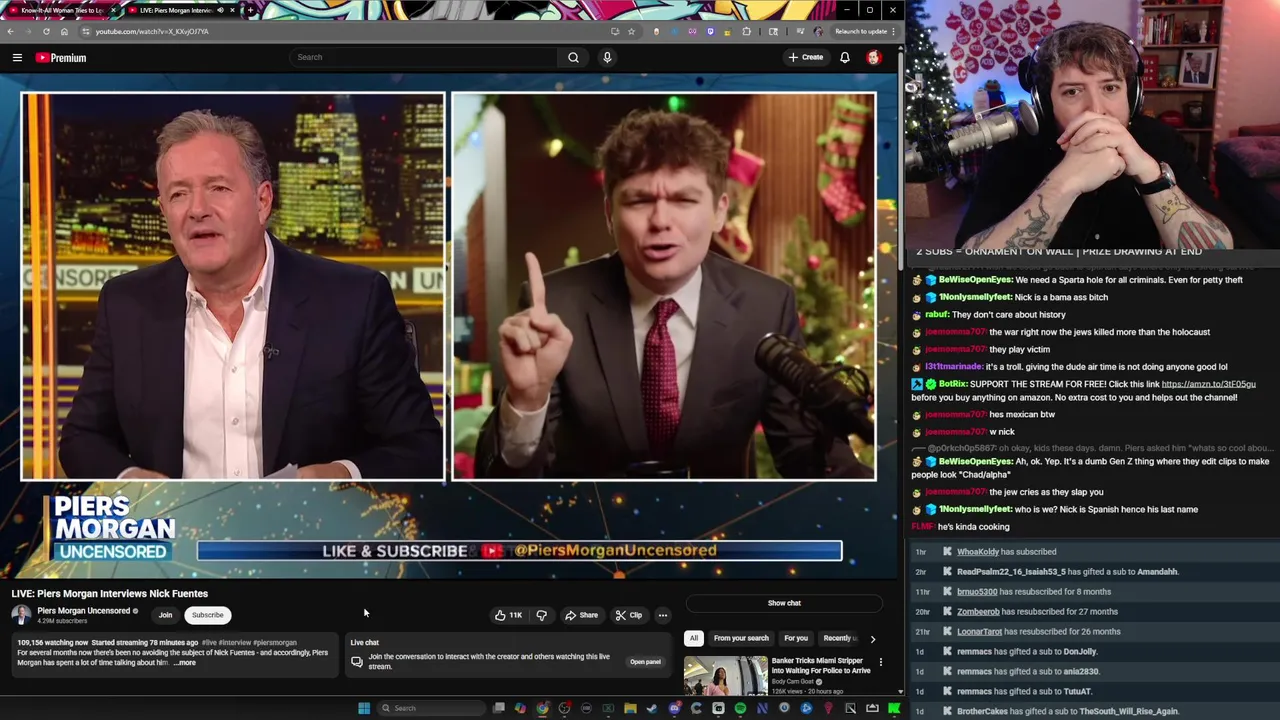The image size is (1280, 720).
Task: Select the For you chip
Action: 796,638
